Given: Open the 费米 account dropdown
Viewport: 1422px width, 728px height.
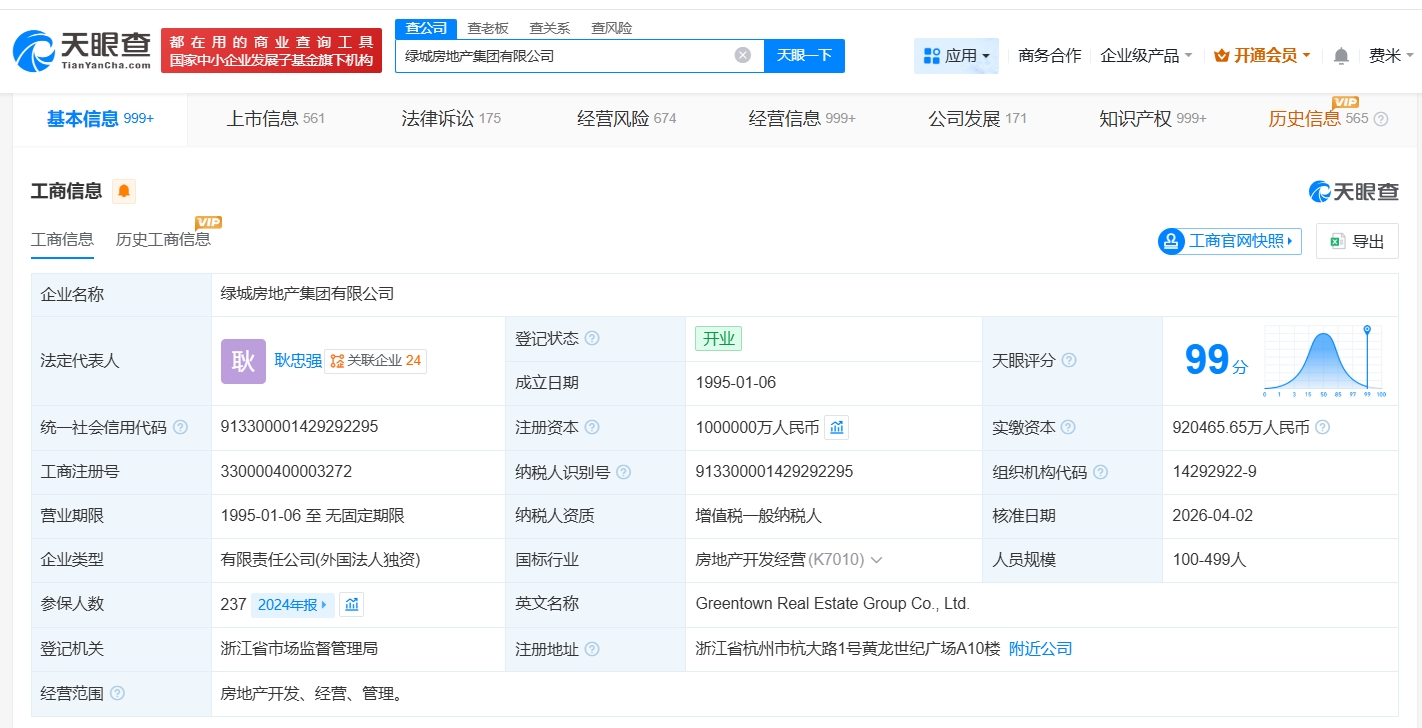Looking at the screenshot, I should (1390, 56).
